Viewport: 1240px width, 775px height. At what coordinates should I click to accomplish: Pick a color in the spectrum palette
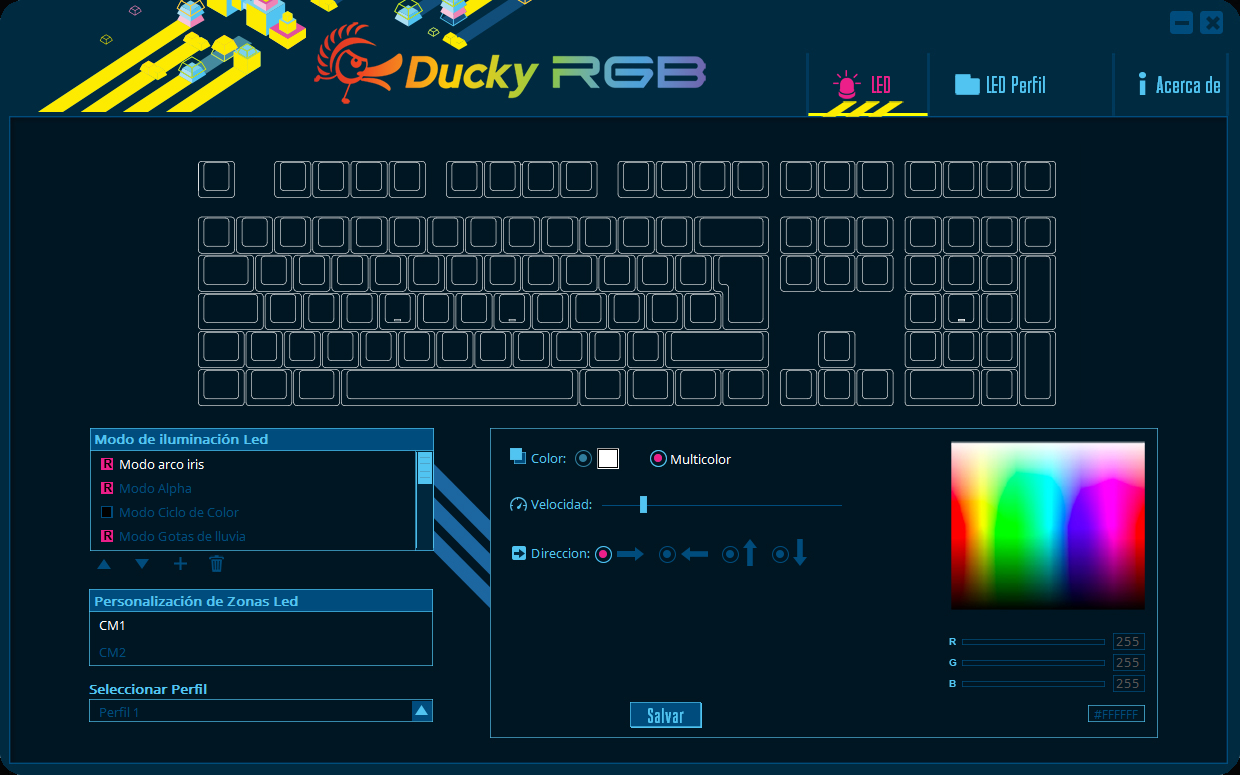click(x=1048, y=525)
